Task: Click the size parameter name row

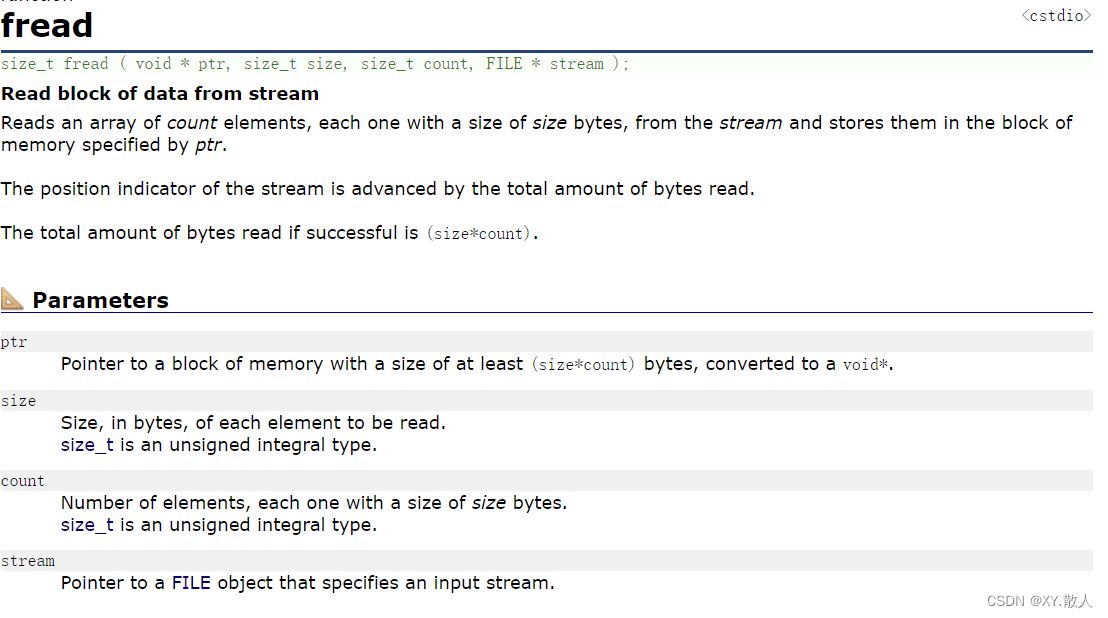Action: (x=546, y=400)
